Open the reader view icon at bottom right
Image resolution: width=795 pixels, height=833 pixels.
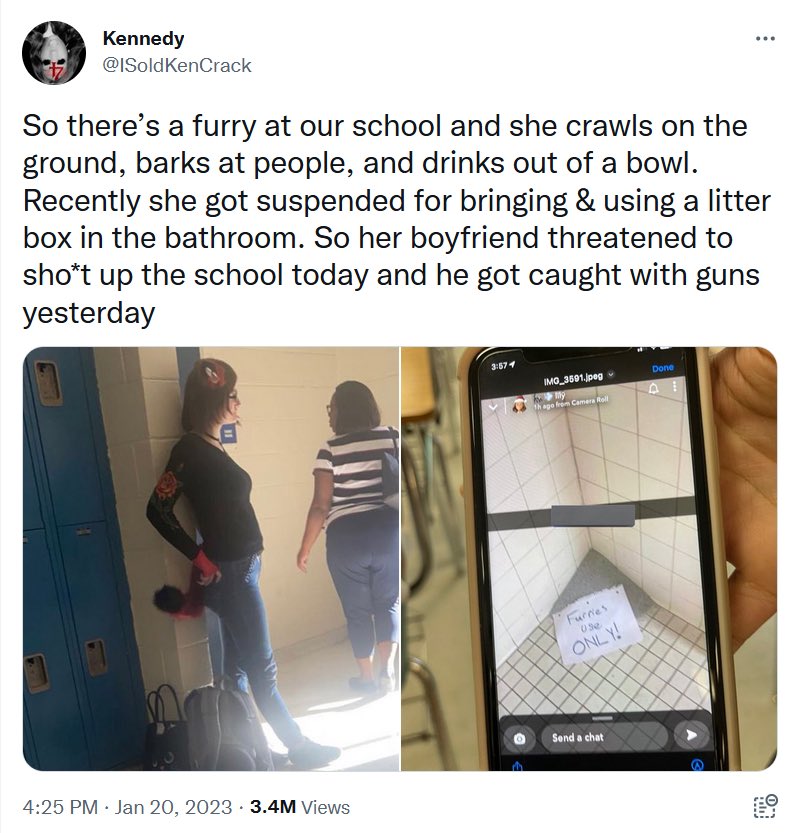point(765,806)
